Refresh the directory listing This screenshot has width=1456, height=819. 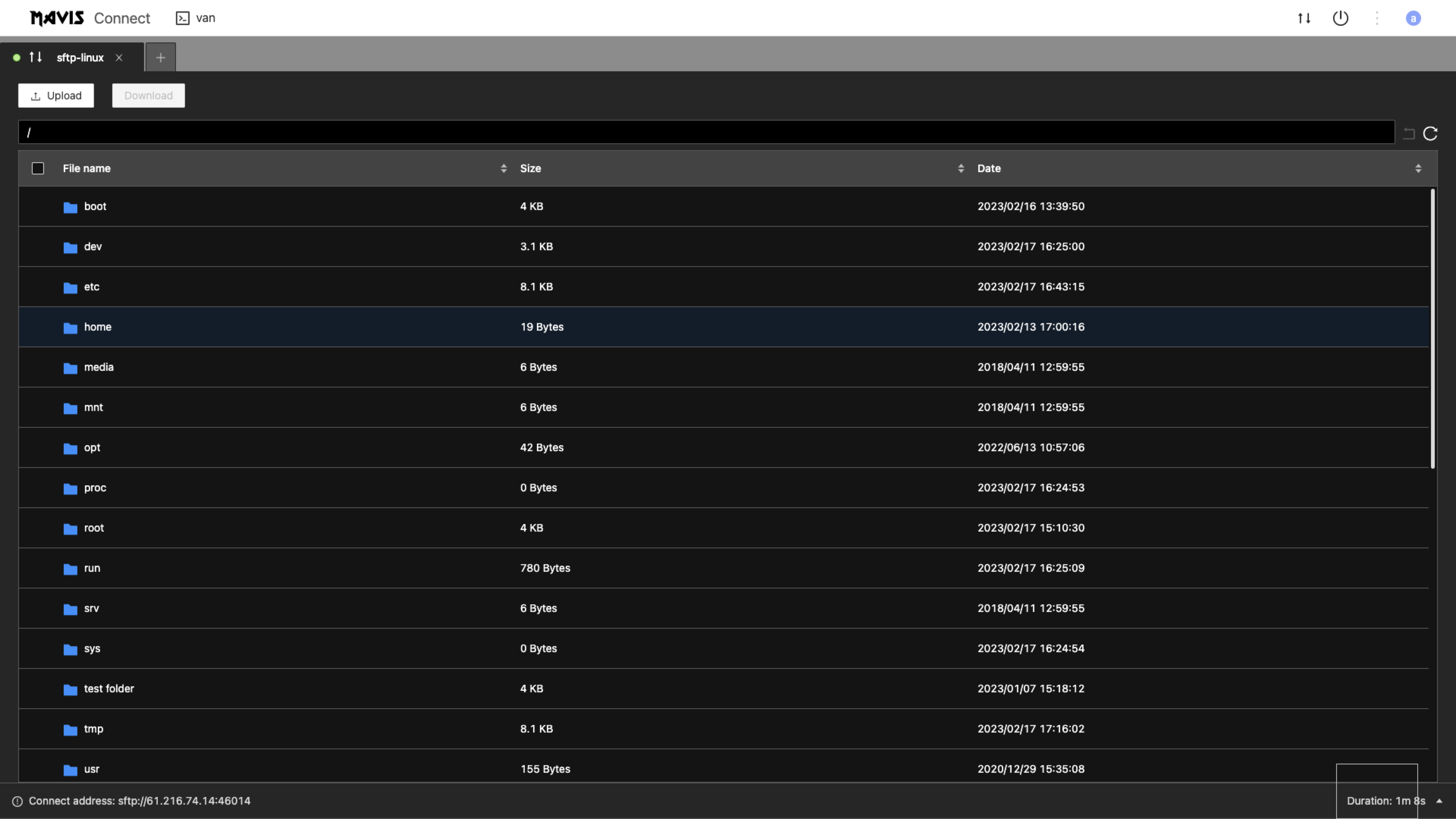tap(1430, 133)
